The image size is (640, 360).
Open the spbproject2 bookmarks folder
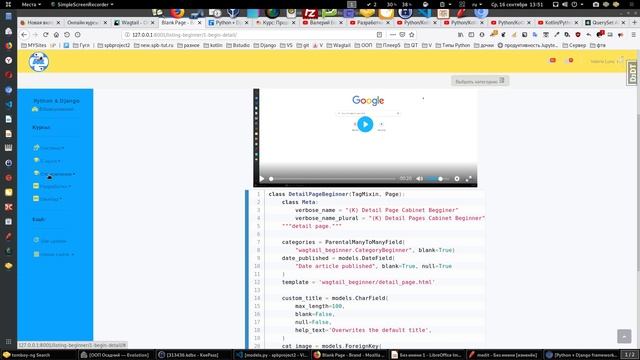click(114, 45)
